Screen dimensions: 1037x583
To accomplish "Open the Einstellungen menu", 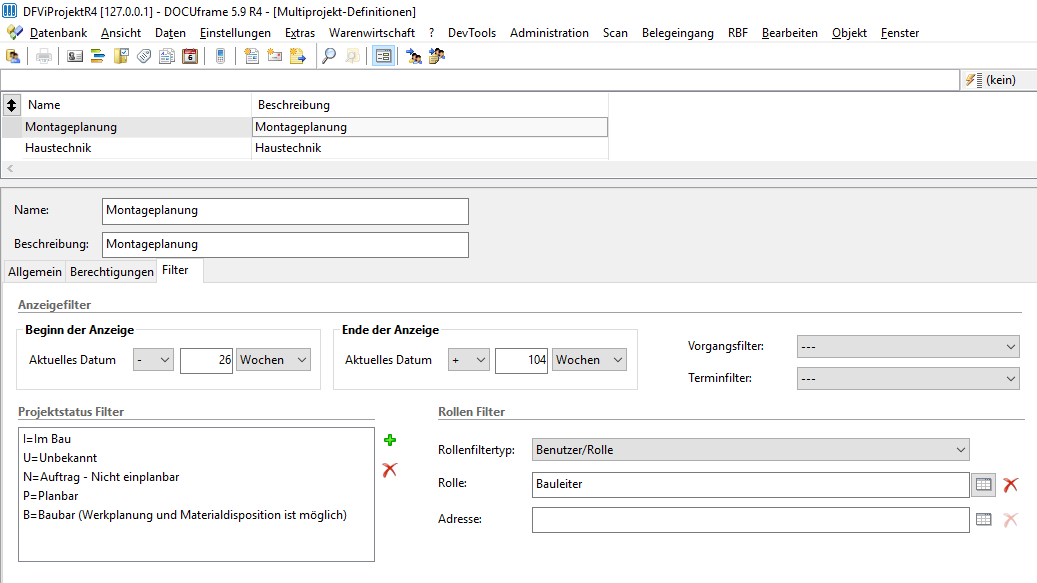I will (235, 32).
